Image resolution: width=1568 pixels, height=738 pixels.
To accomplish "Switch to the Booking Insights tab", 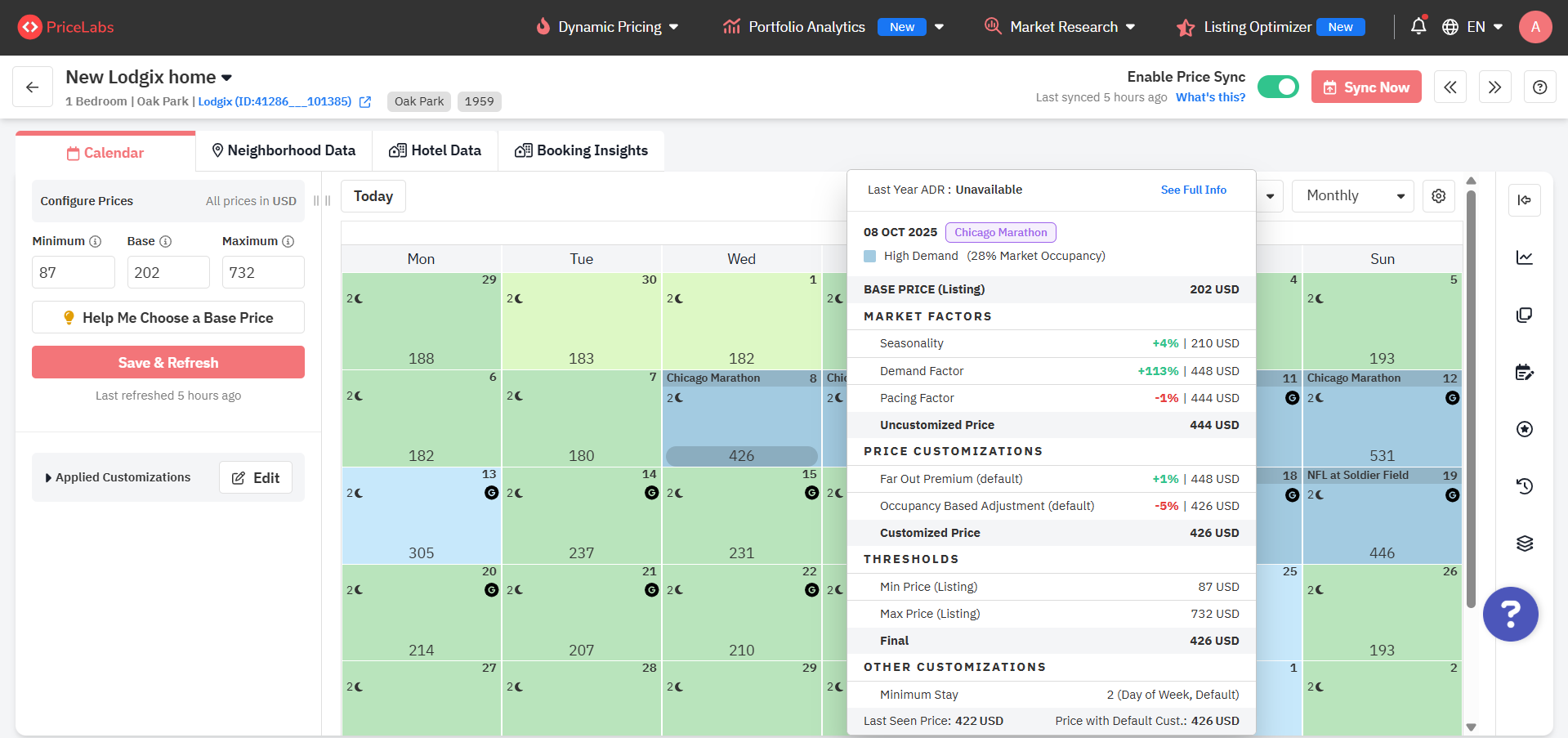I will (x=581, y=150).
